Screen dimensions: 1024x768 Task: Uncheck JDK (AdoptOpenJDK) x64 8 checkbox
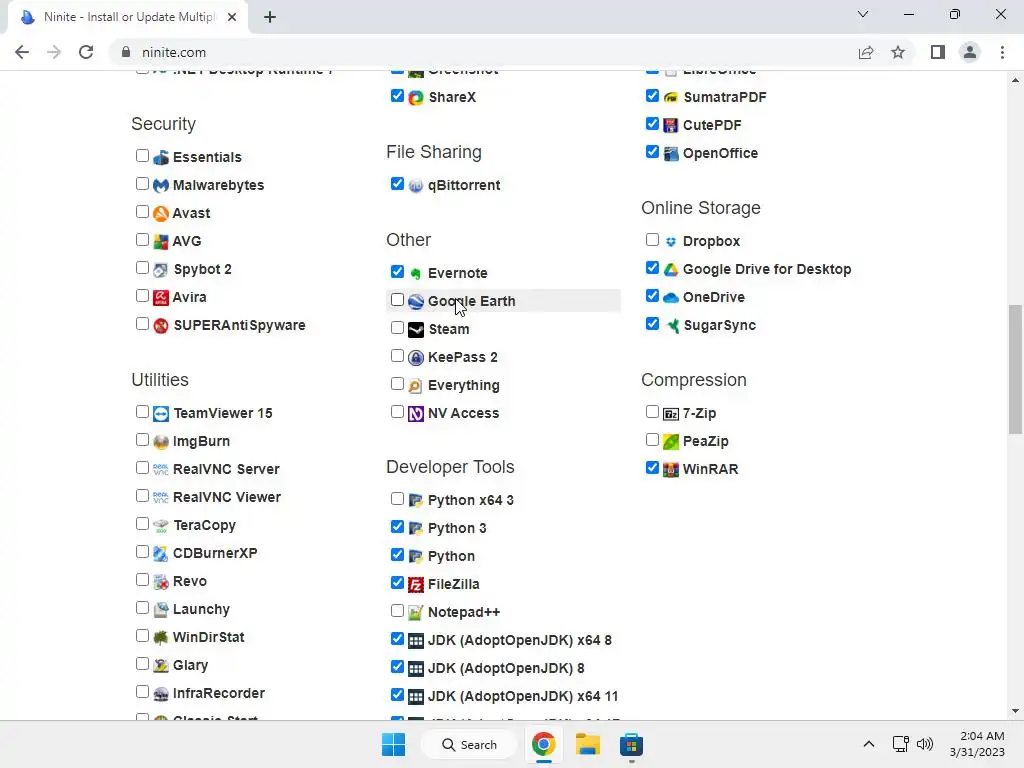(x=397, y=639)
